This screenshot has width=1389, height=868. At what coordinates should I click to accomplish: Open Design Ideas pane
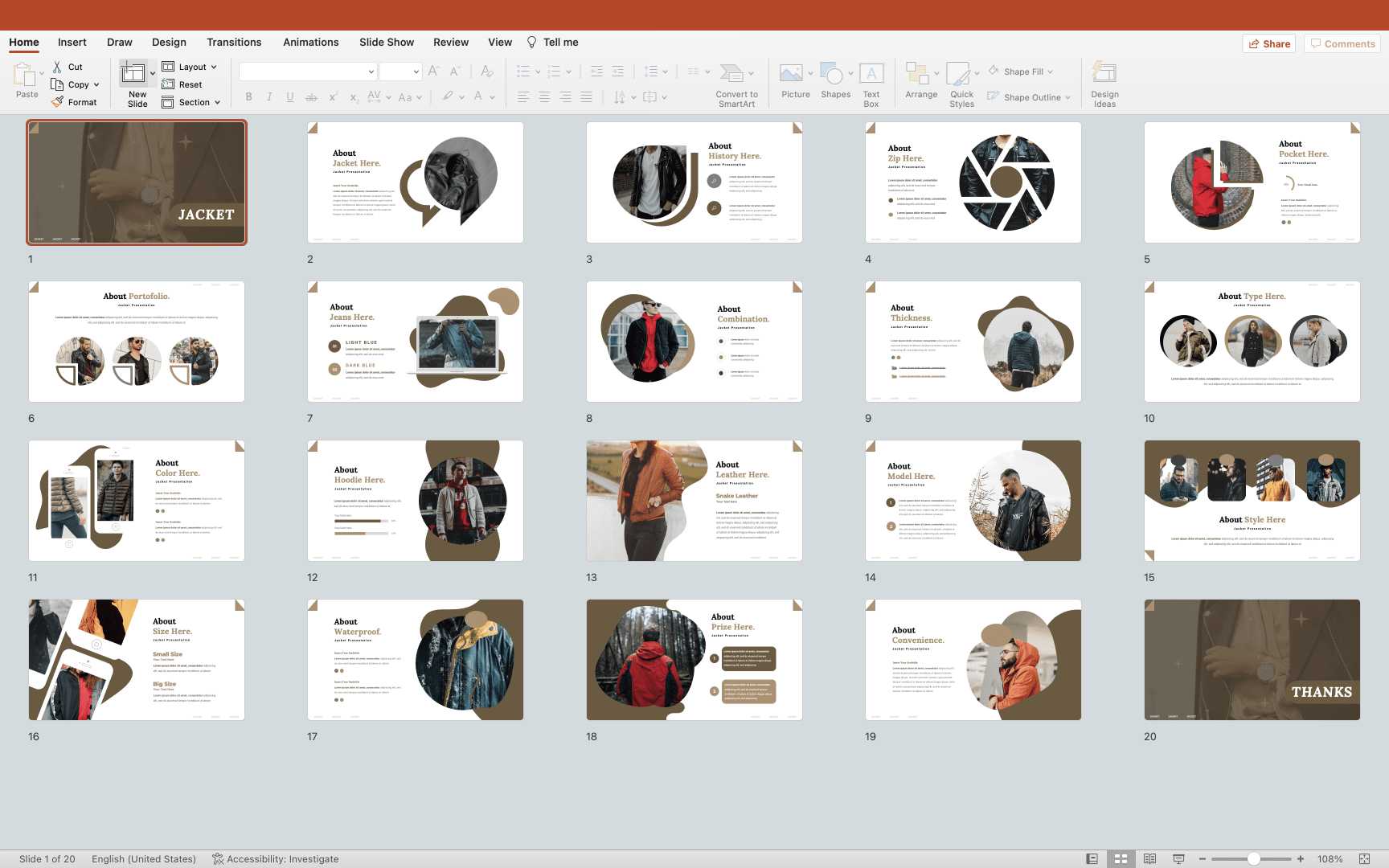(x=1104, y=74)
